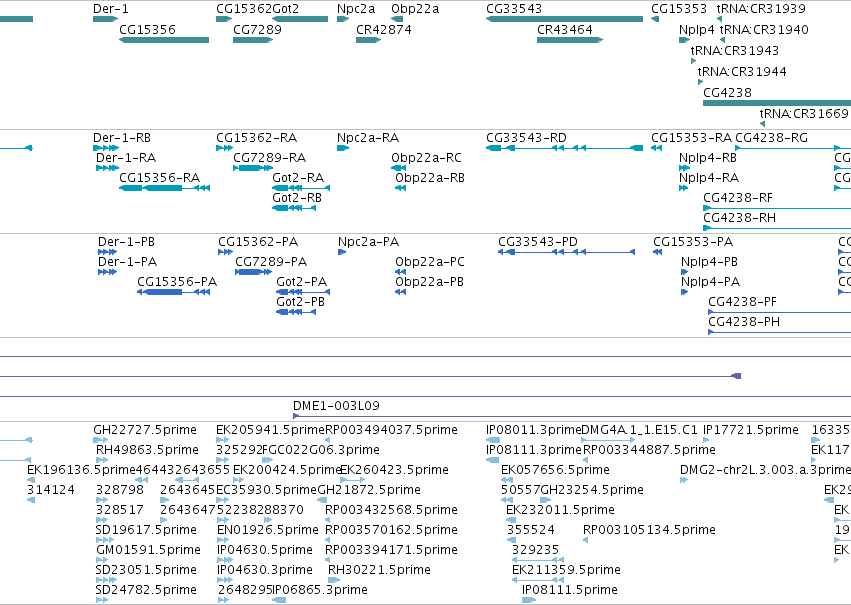The width and height of the screenshot is (851, 605).
Task: Select the CG7289 gene bar
Action: click(252, 40)
